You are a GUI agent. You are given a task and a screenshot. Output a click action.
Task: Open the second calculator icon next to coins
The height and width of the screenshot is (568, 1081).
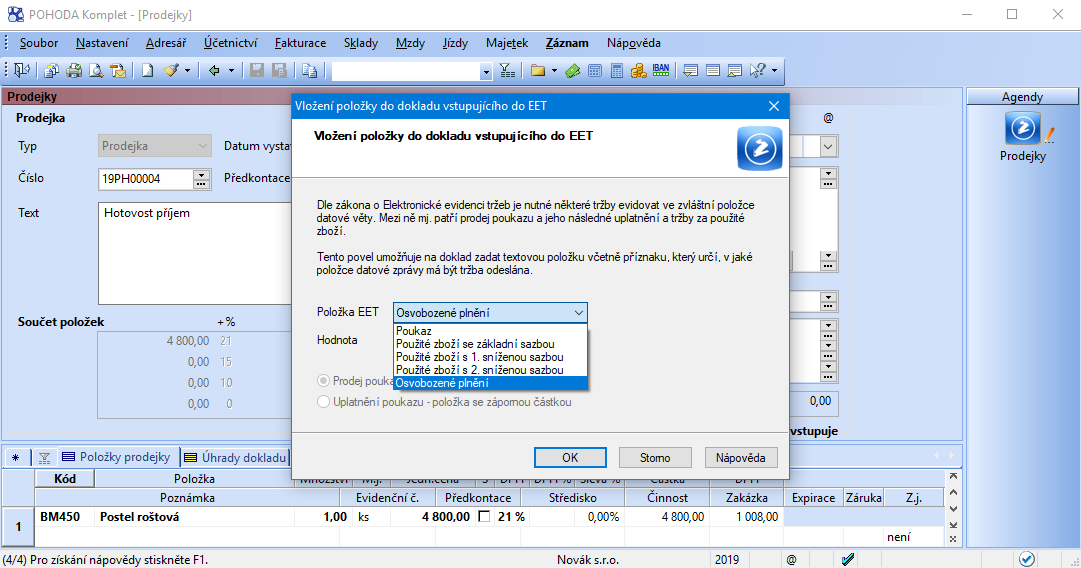click(617, 70)
